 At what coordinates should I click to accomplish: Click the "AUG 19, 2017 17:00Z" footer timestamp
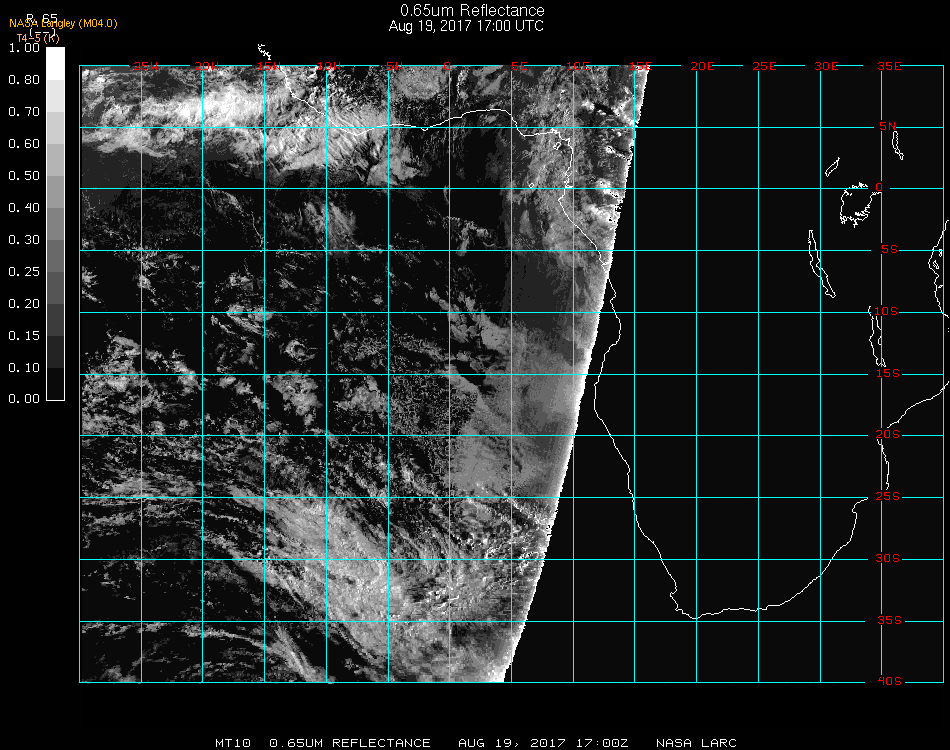pos(543,743)
